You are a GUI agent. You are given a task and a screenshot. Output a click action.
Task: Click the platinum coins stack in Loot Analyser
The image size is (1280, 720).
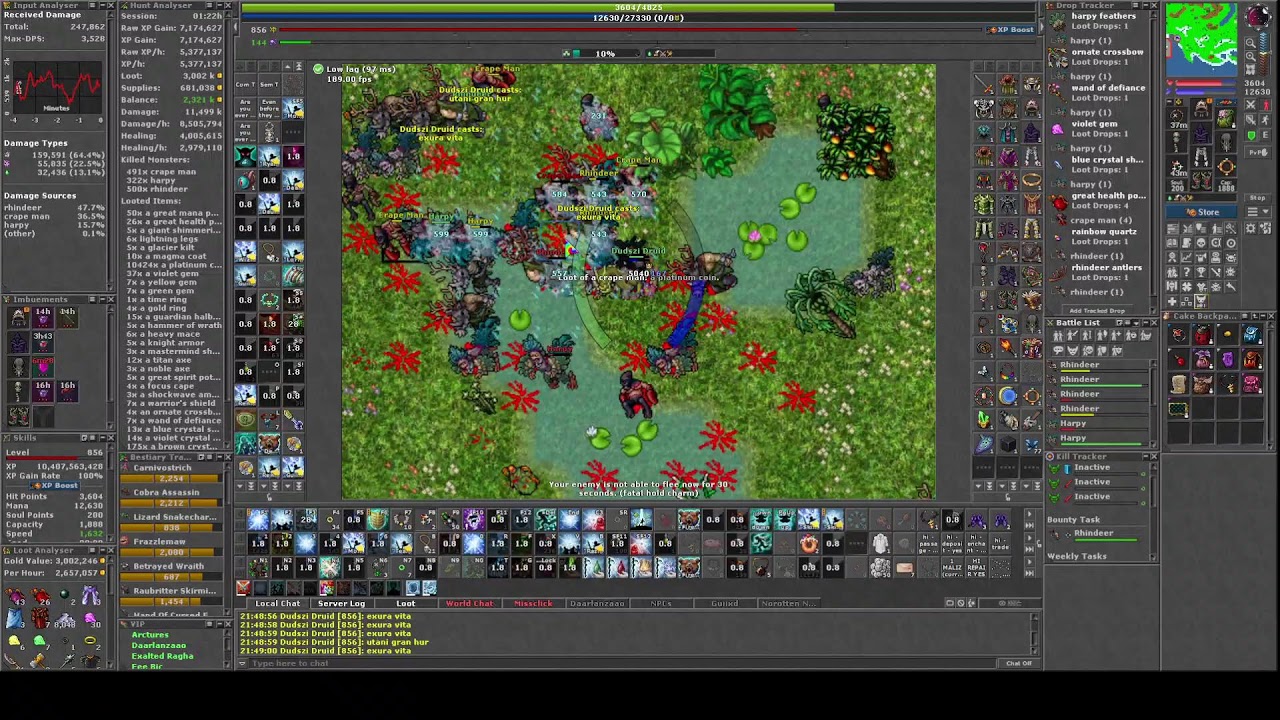pyautogui.click(x=65, y=619)
